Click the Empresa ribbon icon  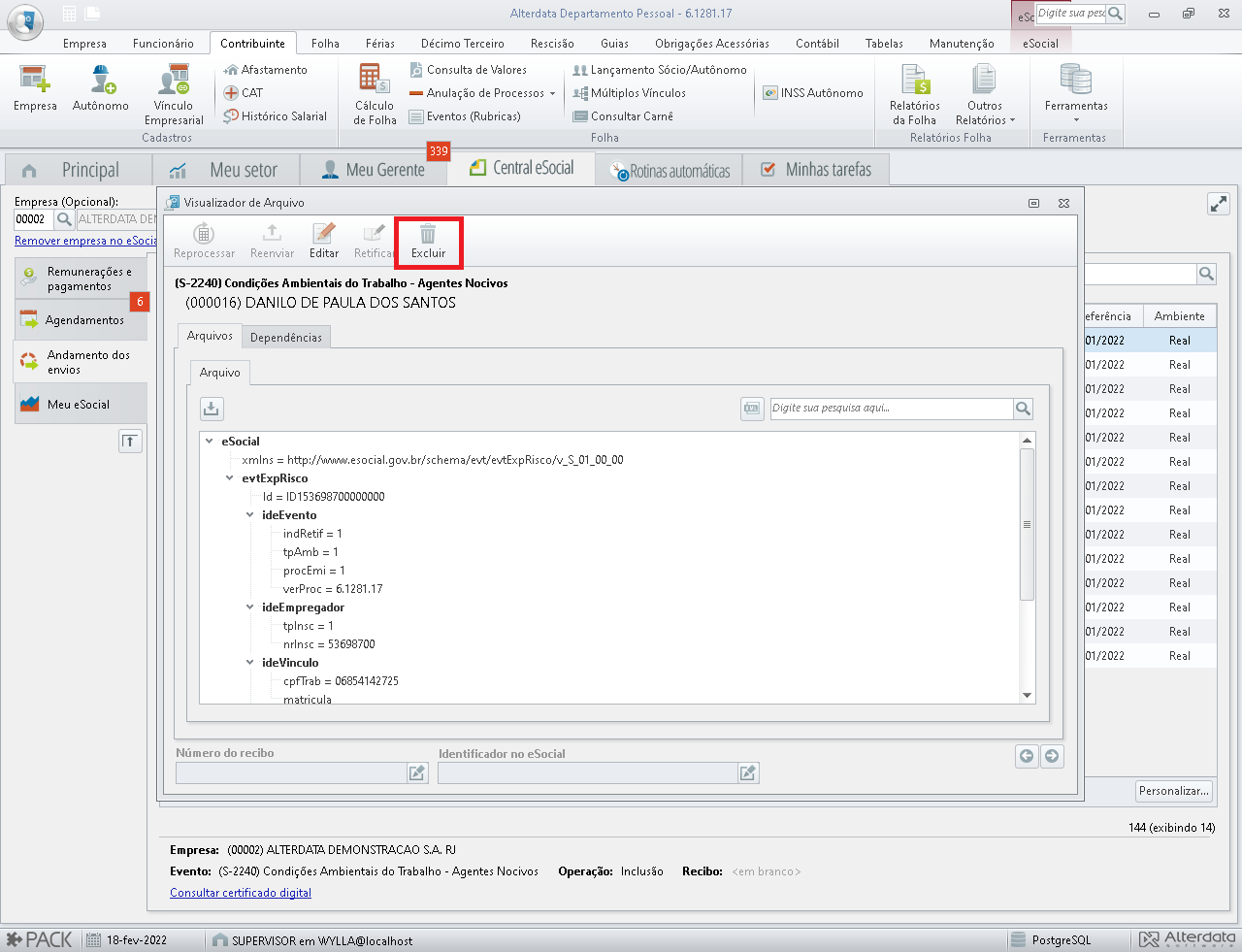pyautogui.click(x=35, y=87)
